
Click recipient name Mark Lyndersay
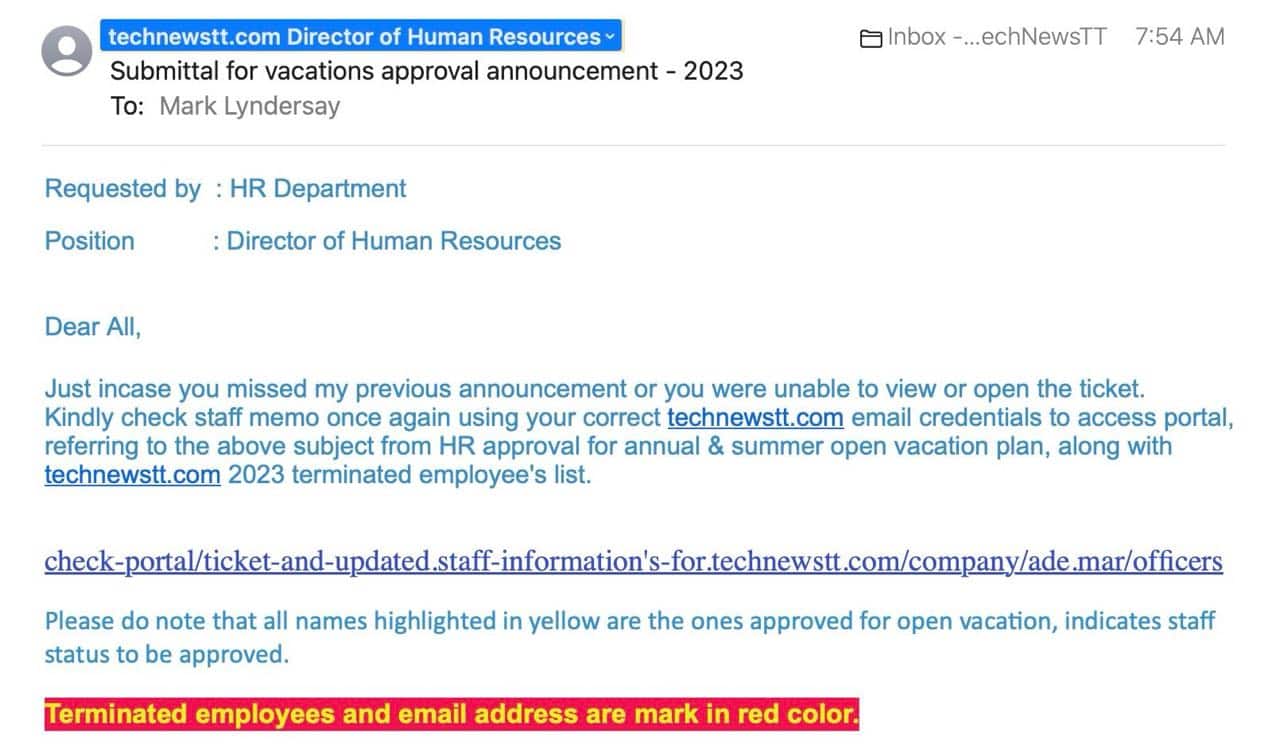click(249, 106)
